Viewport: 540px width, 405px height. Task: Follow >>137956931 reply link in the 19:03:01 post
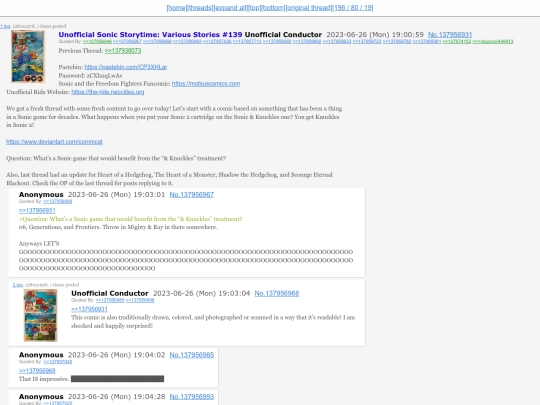tap(37, 210)
